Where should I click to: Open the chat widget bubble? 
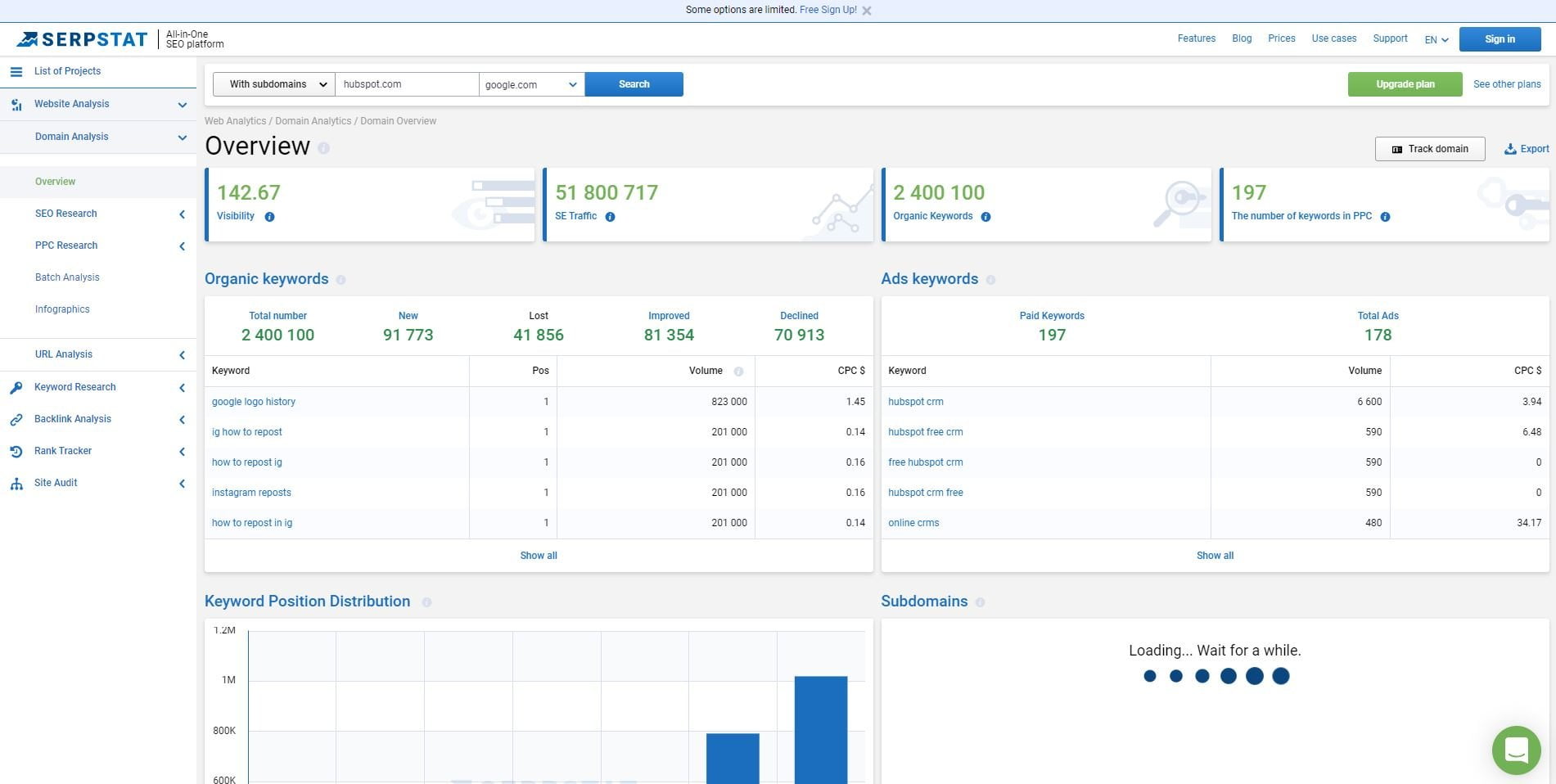(1516, 750)
